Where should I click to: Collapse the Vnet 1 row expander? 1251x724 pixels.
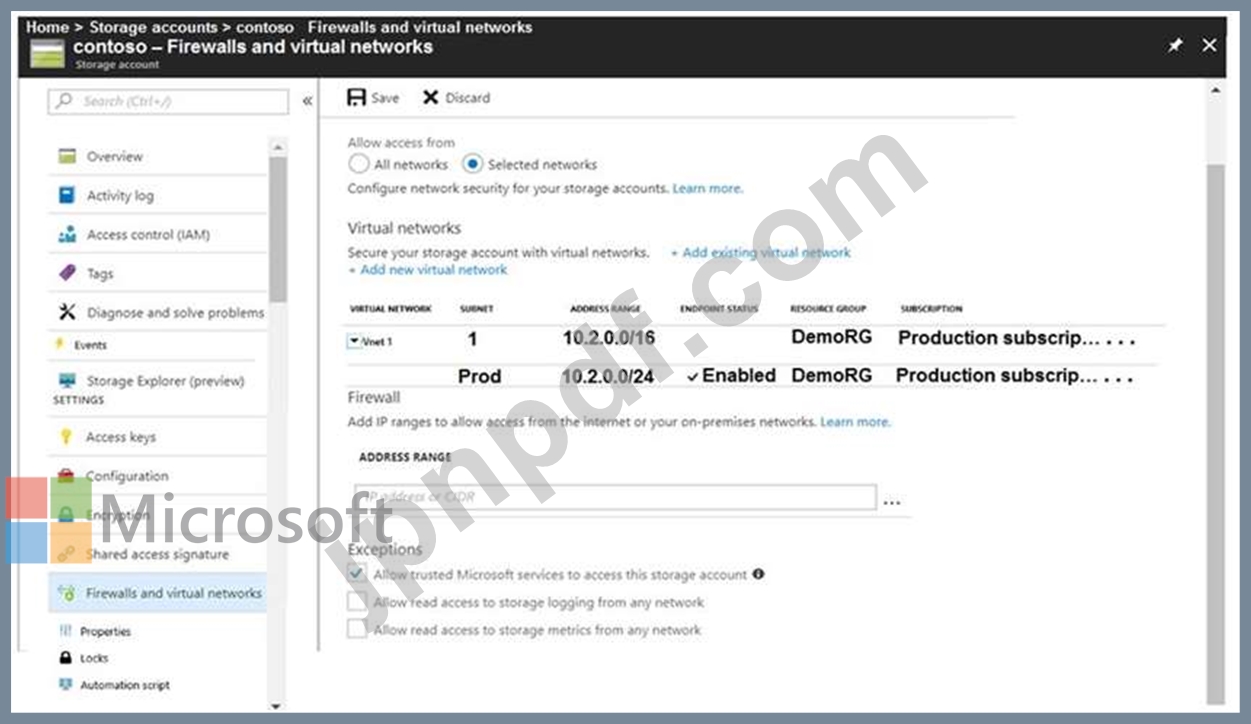354,341
